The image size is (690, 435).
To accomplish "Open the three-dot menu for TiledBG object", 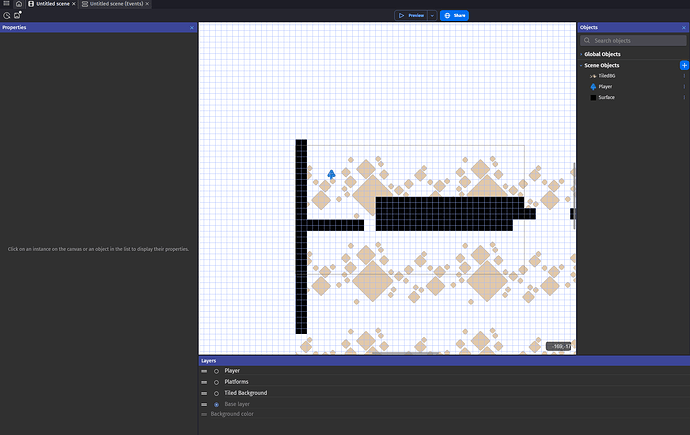I will point(684,76).
